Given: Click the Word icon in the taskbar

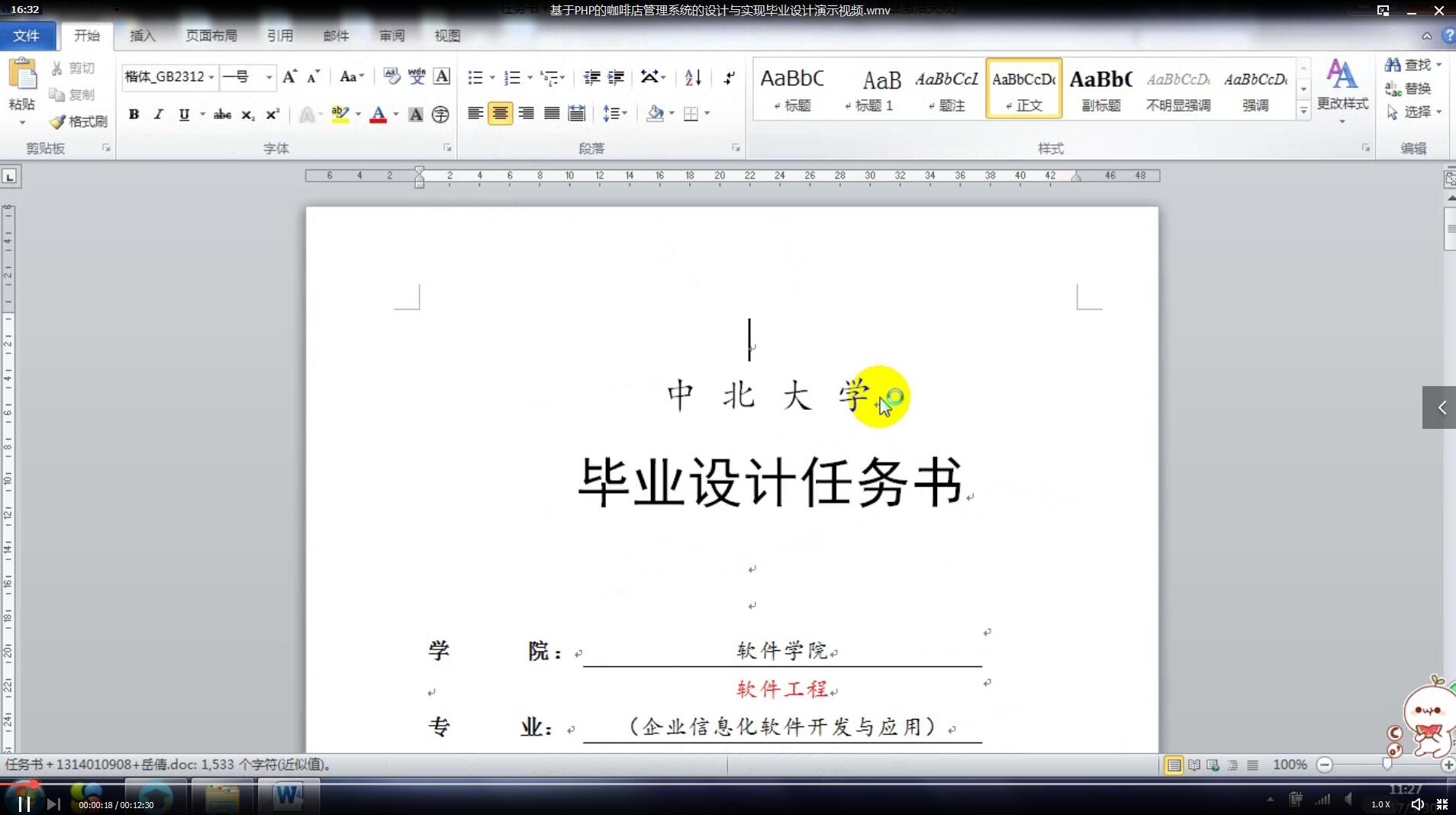Looking at the screenshot, I should [x=288, y=796].
